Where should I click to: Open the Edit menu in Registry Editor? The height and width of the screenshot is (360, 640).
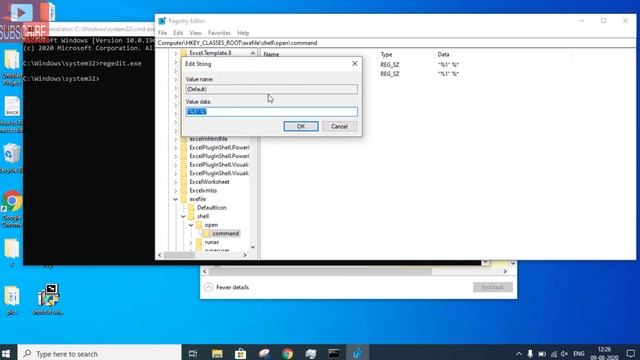[178, 33]
